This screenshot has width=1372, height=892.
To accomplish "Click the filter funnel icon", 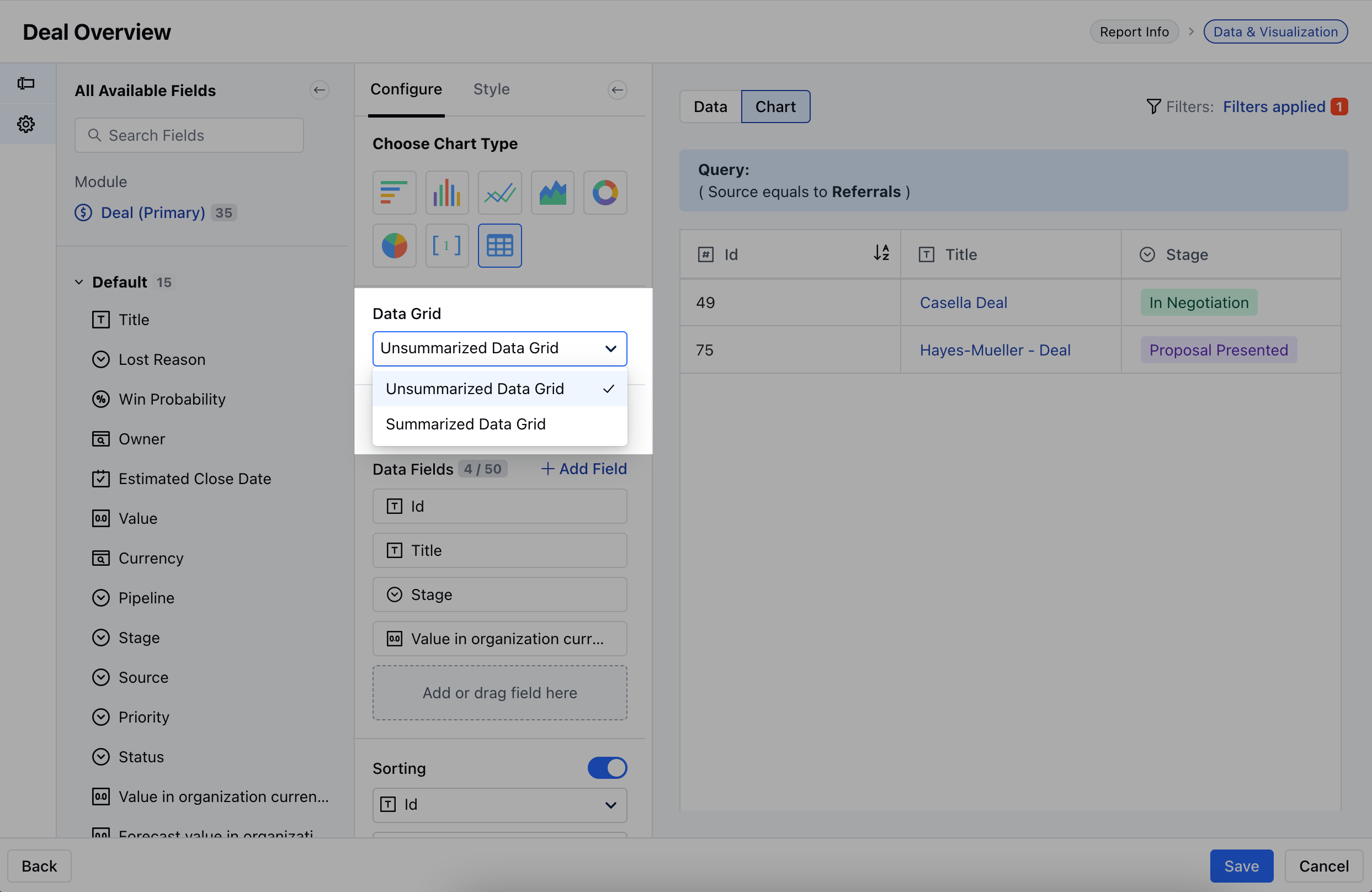I will point(1153,107).
